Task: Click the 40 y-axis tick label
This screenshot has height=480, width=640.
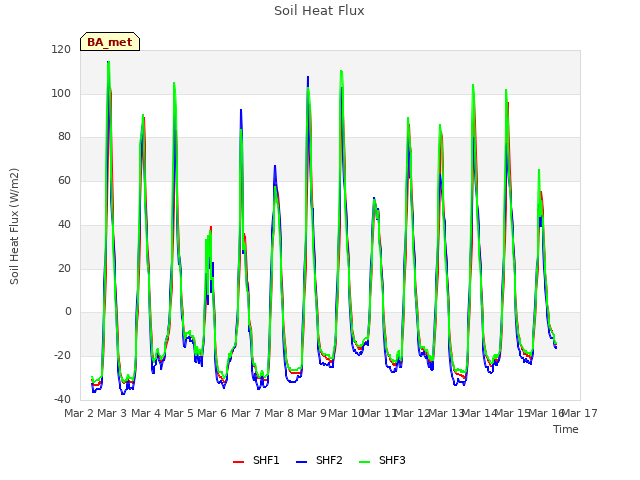Action: pyautogui.click(x=64, y=224)
